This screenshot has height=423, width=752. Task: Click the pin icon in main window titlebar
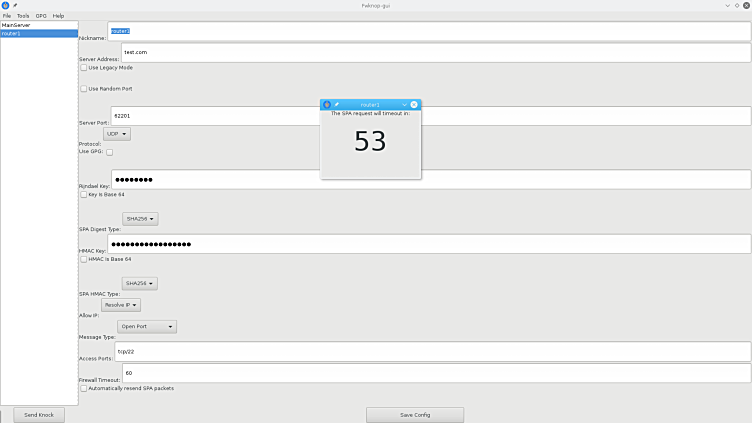pos(15,5)
